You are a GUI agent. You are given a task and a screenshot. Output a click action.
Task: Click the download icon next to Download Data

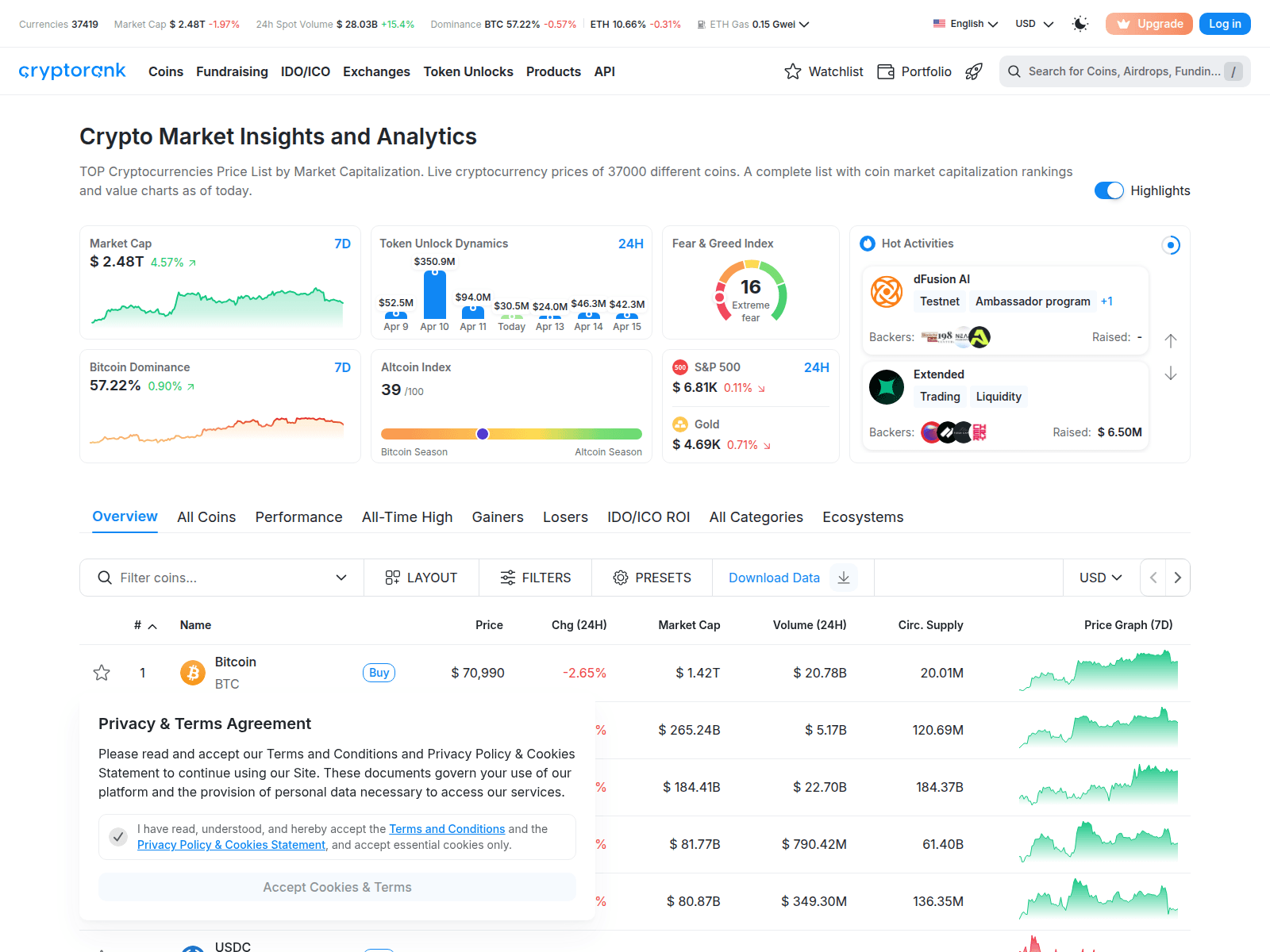click(844, 578)
